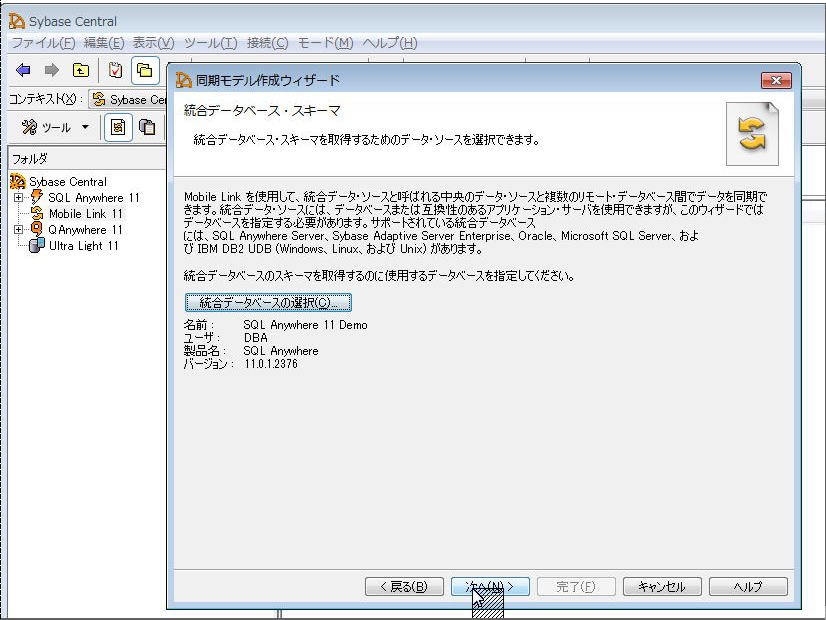Open the ツール dropdown in the toolbar

(x=56, y=127)
